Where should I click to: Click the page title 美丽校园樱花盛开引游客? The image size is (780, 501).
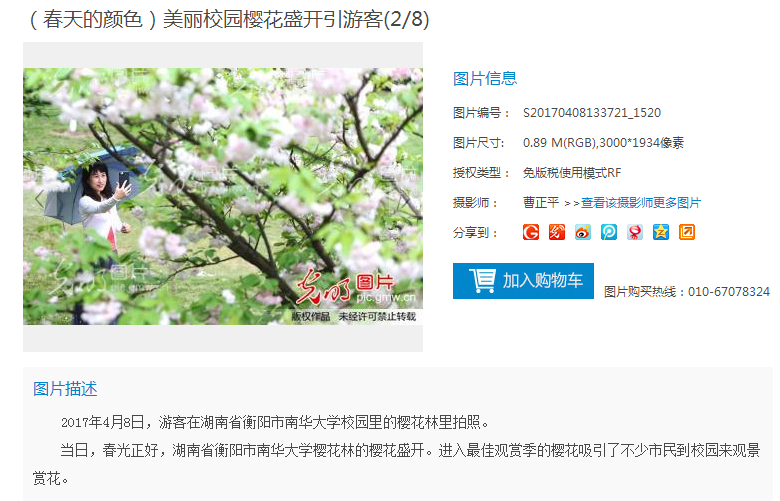pyautogui.click(x=273, y=20)
